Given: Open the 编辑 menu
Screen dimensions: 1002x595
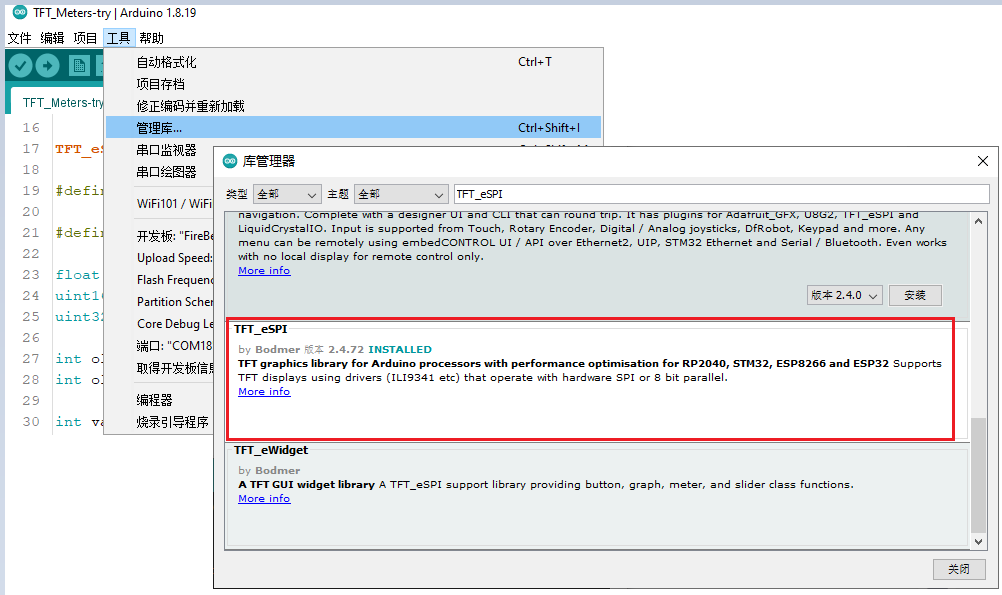Looking at the screenshot, I should click(52, 38).
